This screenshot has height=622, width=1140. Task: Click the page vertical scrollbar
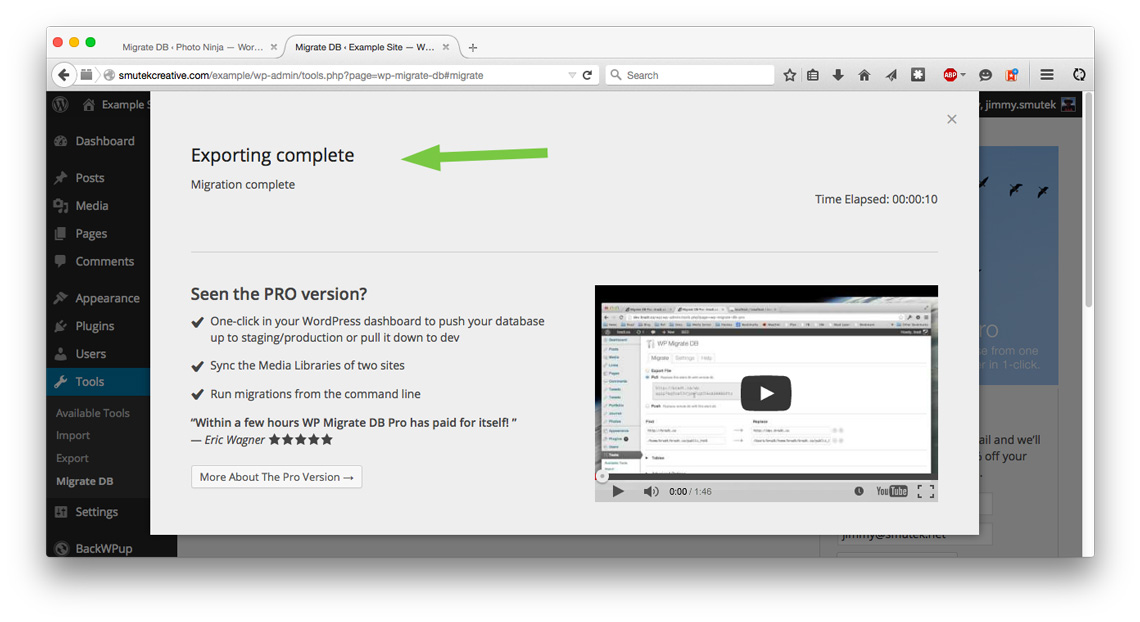[1088, 200]
